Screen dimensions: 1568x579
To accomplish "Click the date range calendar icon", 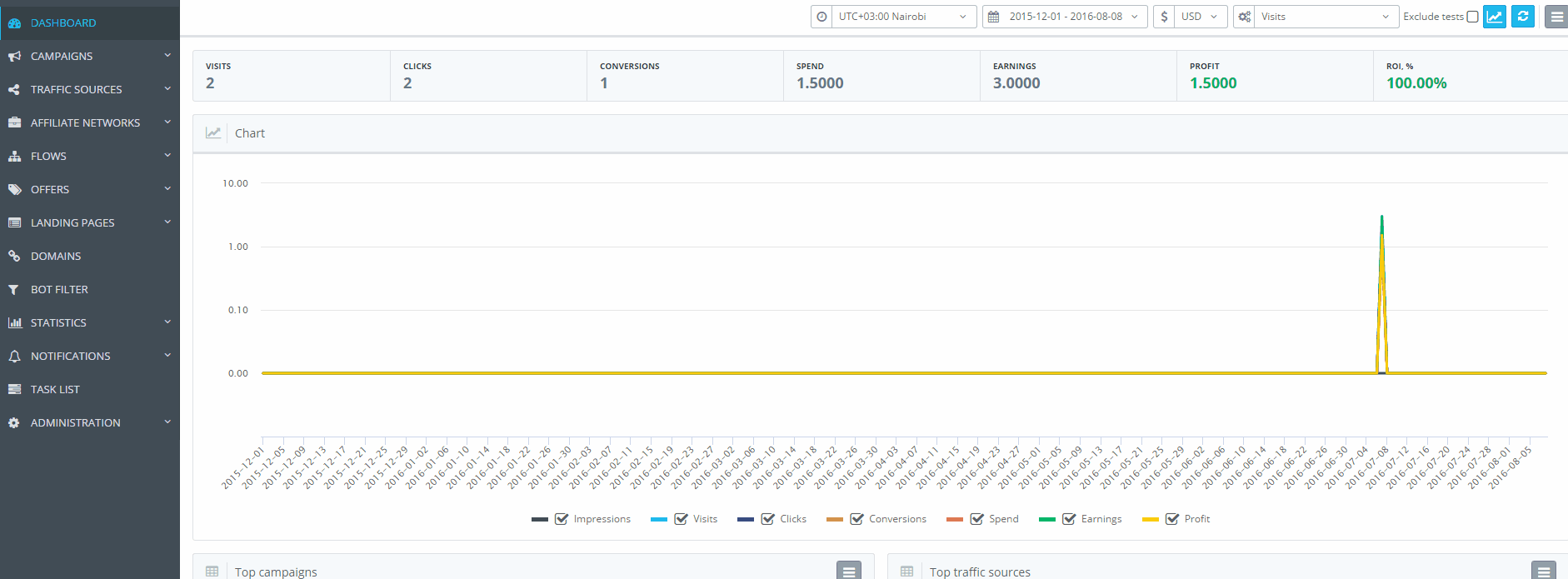I will (x=993, y=17).
